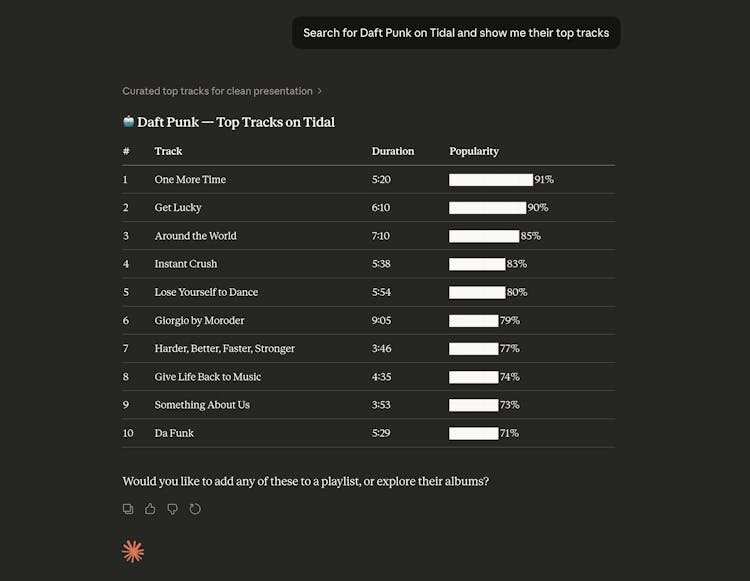
Task: Click the user message about Daft Punk on Tidal
Action: [x=456, y=33]
